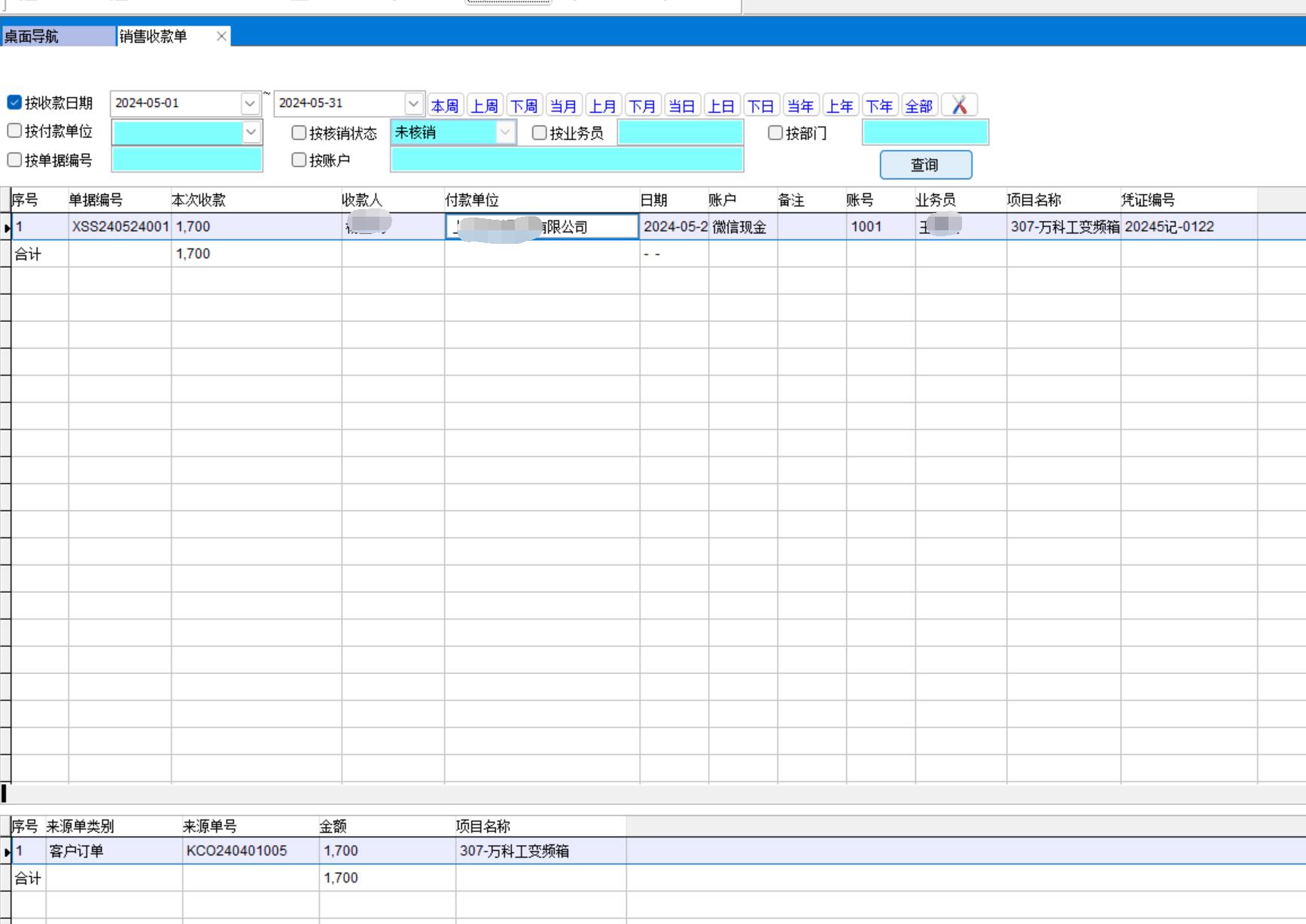This screenshot has width=1306, height=924.
Task: Click the 按单据编号 input field
Action: pos(187,160)
